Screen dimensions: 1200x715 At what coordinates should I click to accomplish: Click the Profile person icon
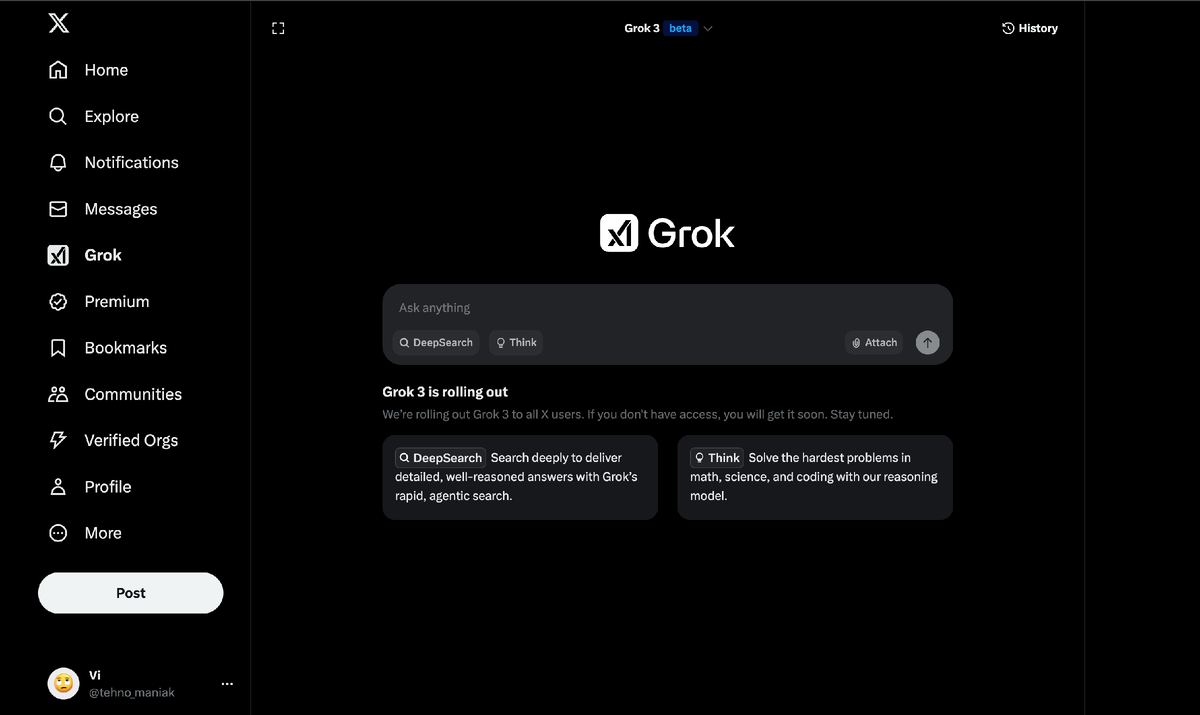58,487
